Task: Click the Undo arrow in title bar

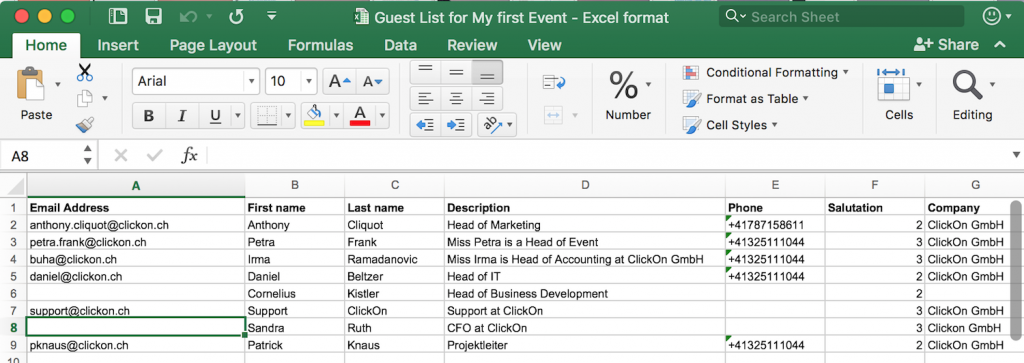Action: [x=189, y=17]
